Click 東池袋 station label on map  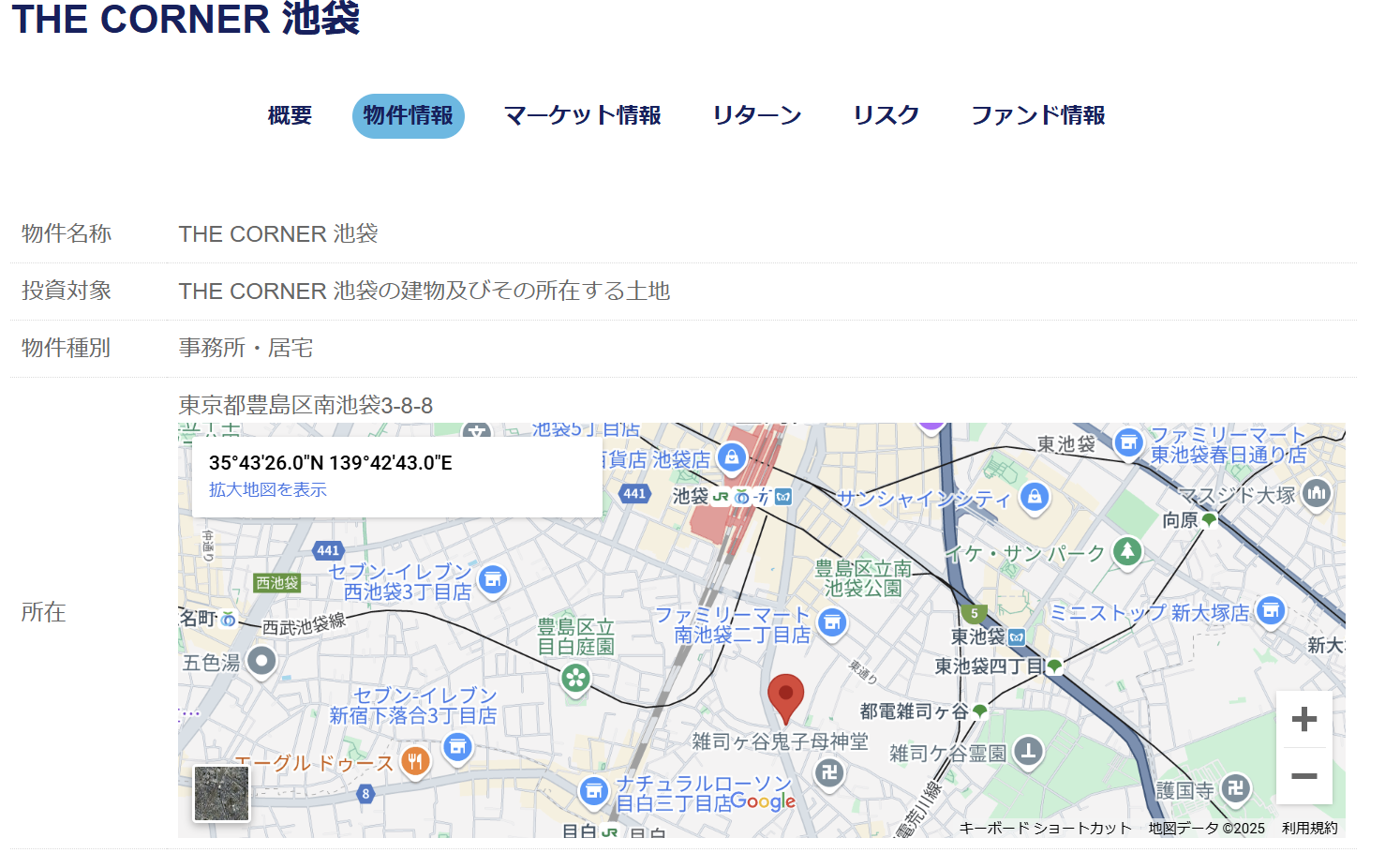tap(977, 636)
